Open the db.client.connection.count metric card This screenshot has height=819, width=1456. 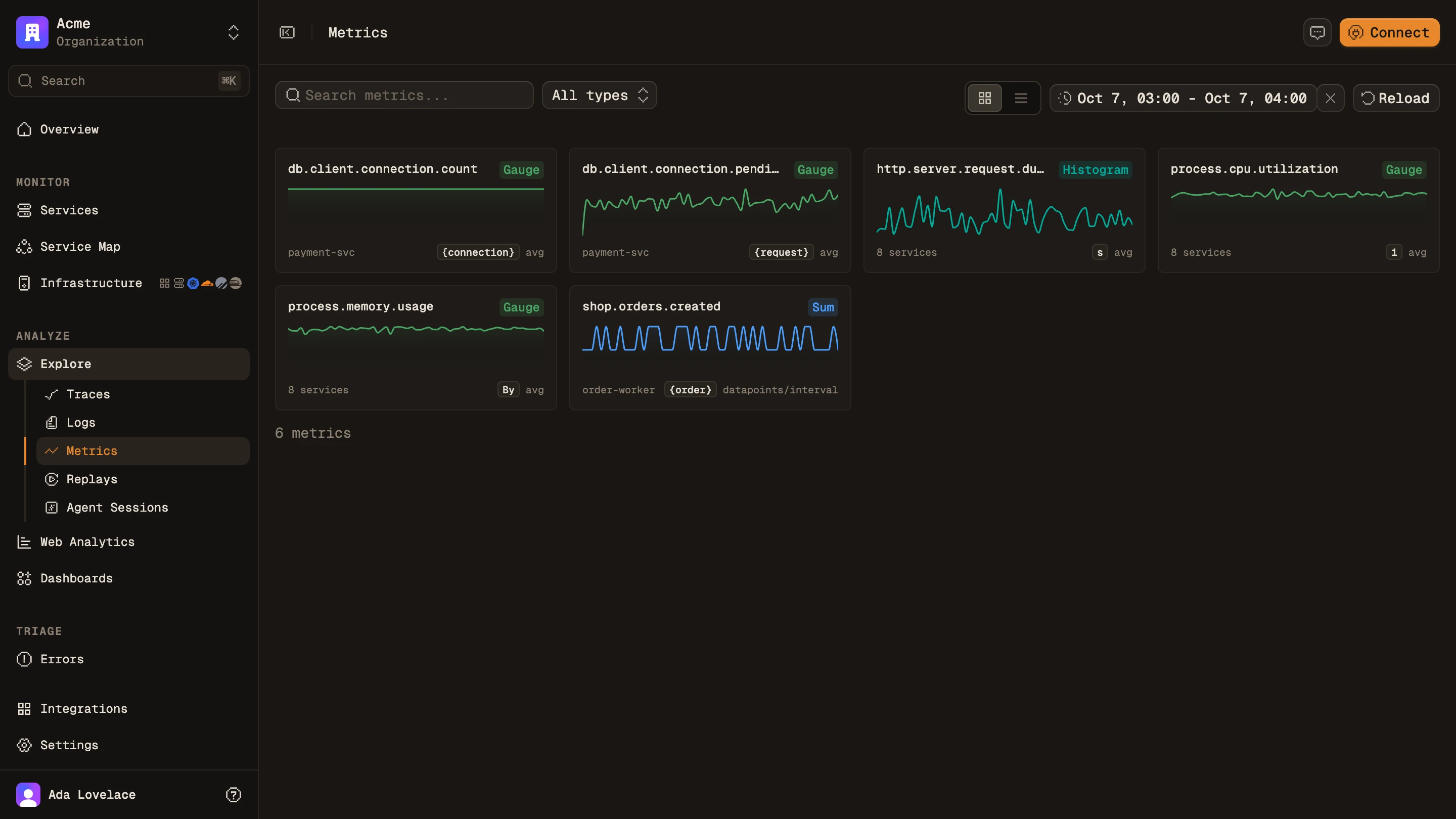tap(416, 210)
